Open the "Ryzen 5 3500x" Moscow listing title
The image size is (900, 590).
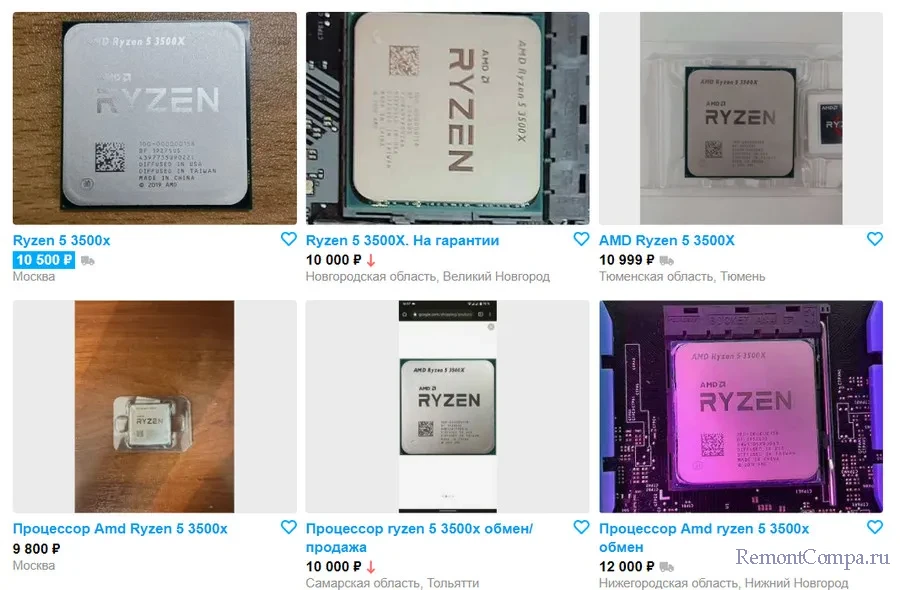tap(61, 240)
